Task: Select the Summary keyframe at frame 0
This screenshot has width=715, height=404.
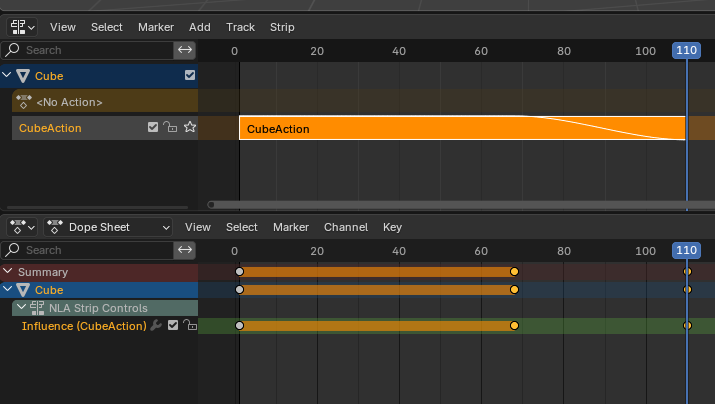Action: (239, 272)
